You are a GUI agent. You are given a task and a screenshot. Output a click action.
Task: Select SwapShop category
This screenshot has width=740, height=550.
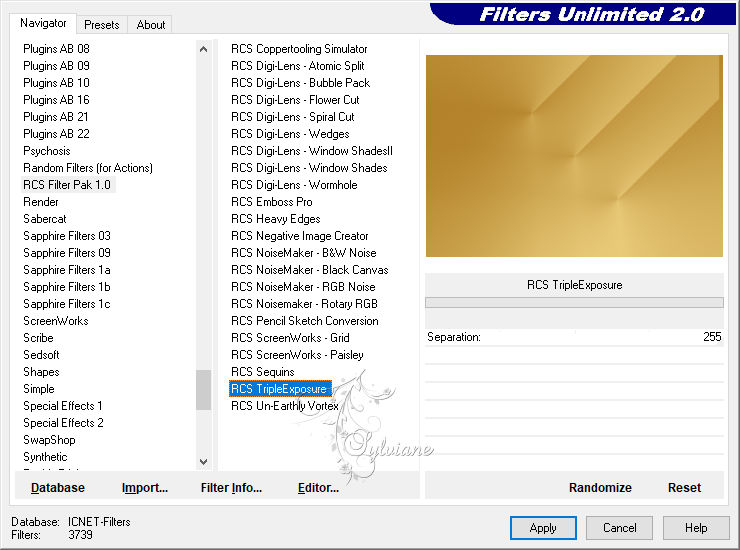click(49, 440)
